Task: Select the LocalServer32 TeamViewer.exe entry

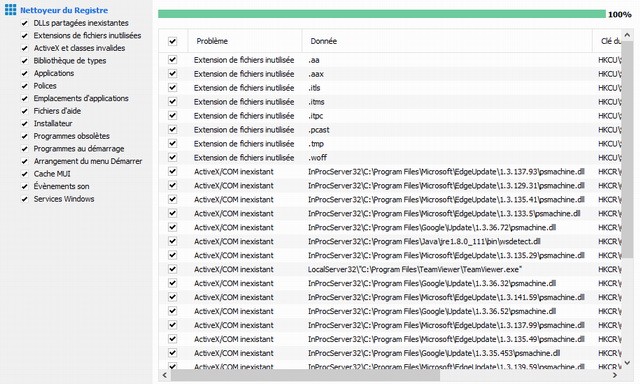Action: (415, 269)
